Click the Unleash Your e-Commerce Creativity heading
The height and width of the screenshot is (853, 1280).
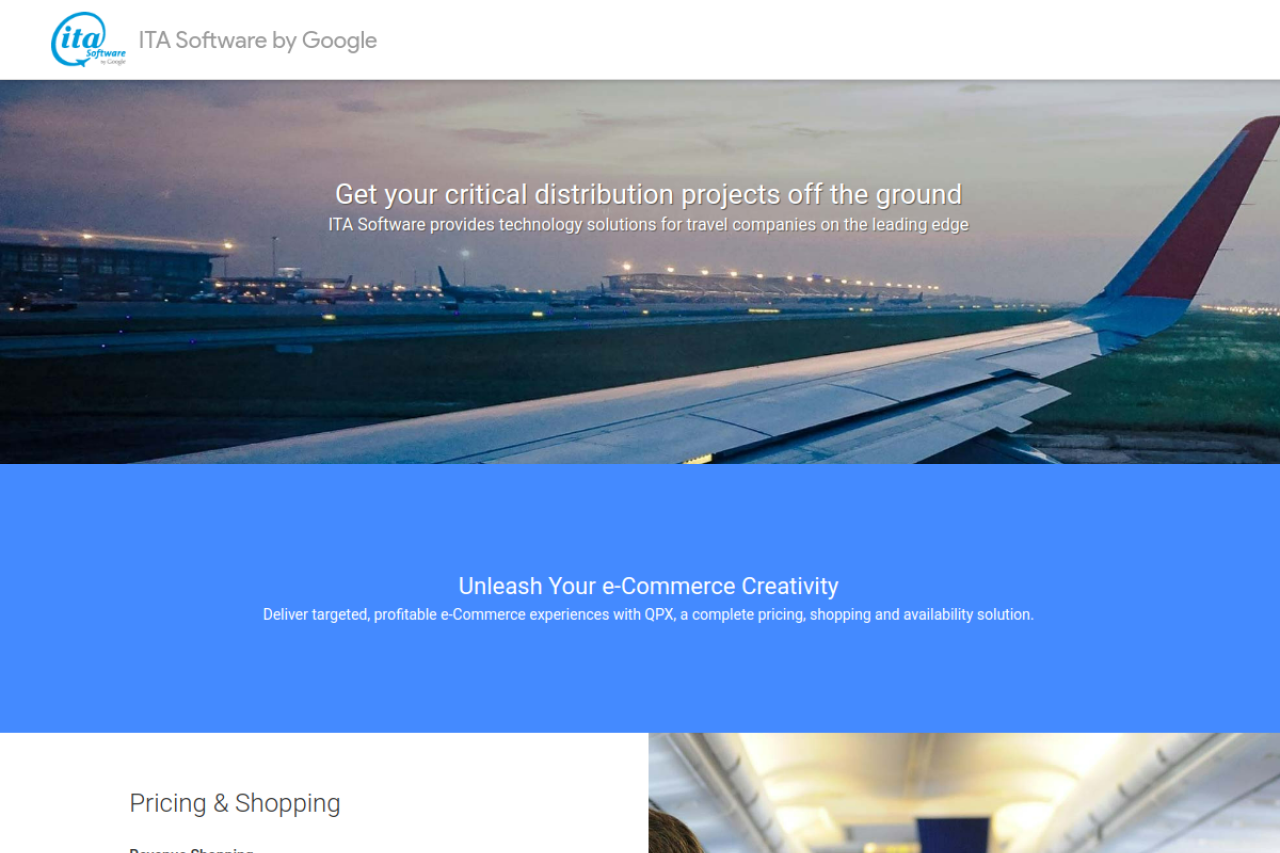[648, 586]
